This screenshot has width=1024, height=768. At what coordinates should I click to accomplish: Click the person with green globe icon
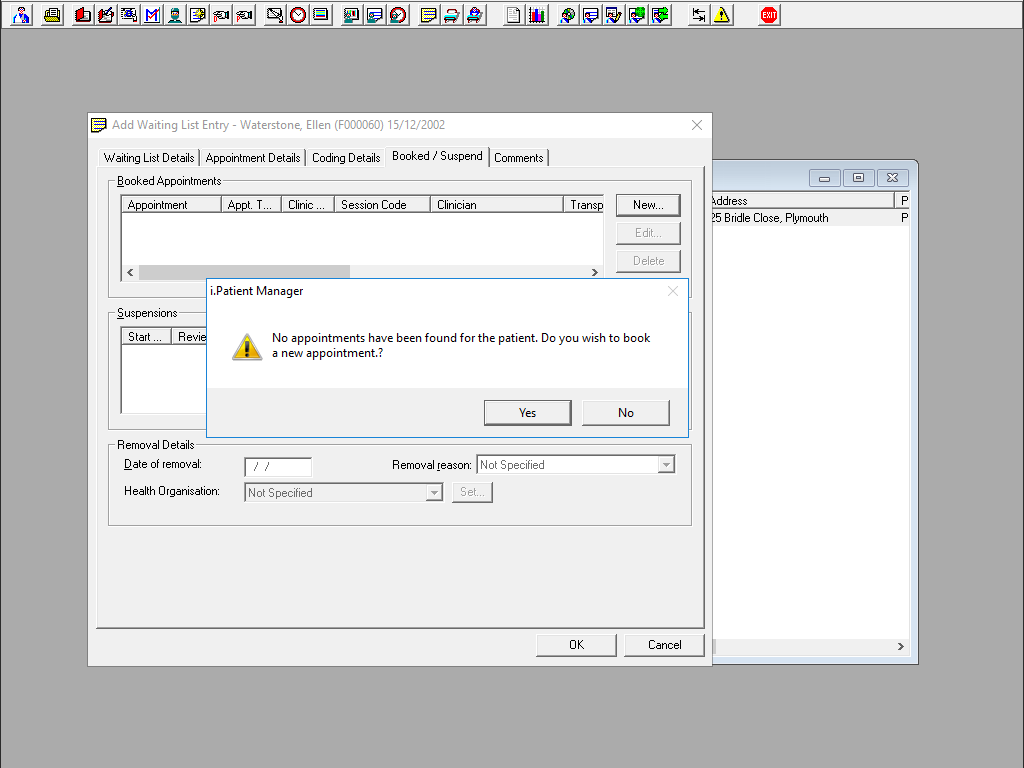coord(637,14)
